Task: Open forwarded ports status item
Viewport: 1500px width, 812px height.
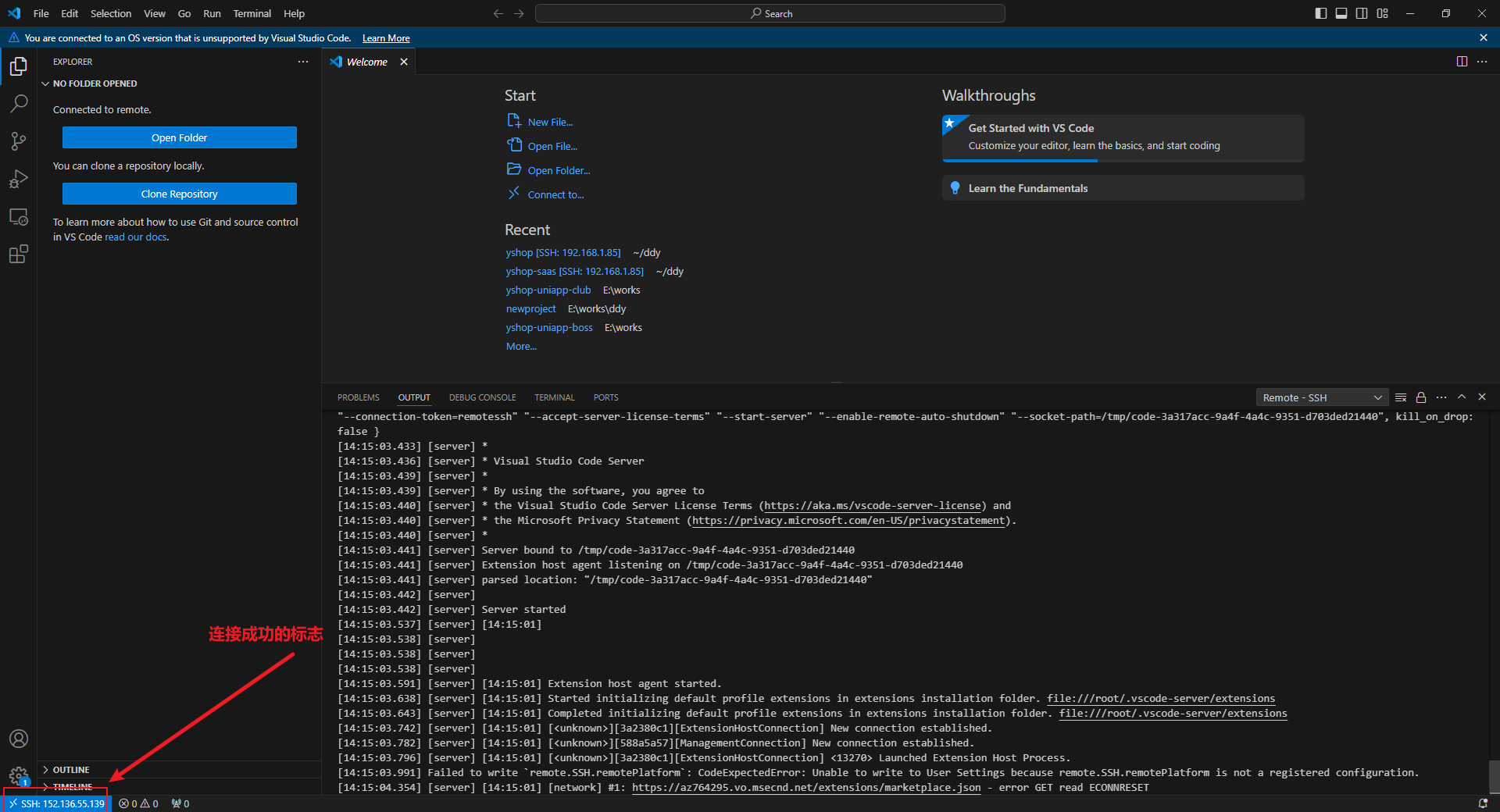Action: click(180, 803)
